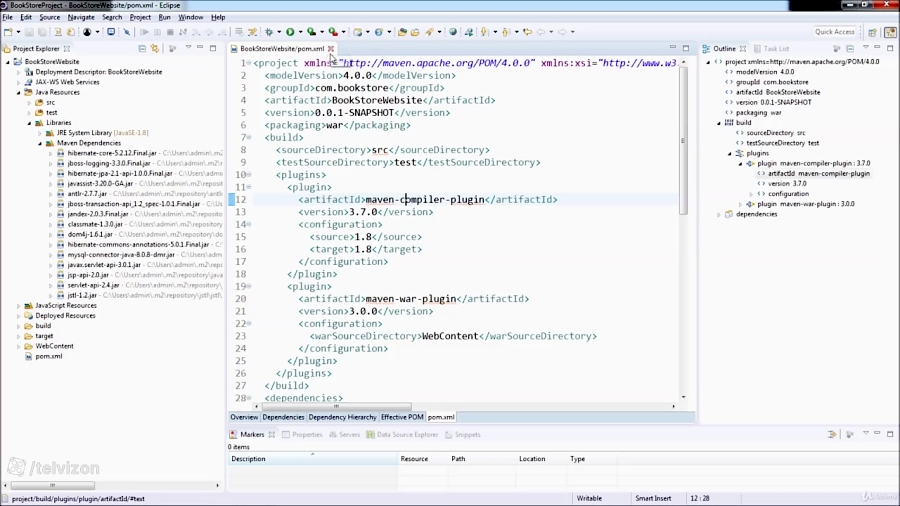The width and height of the screenshot is (900, 506).
Task: Open the Window menu
Action: 191,17
